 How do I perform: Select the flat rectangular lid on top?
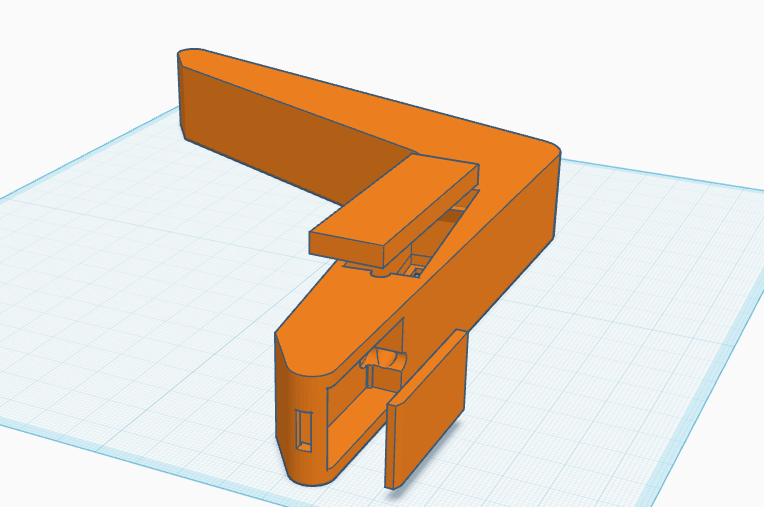coord(394,210)
